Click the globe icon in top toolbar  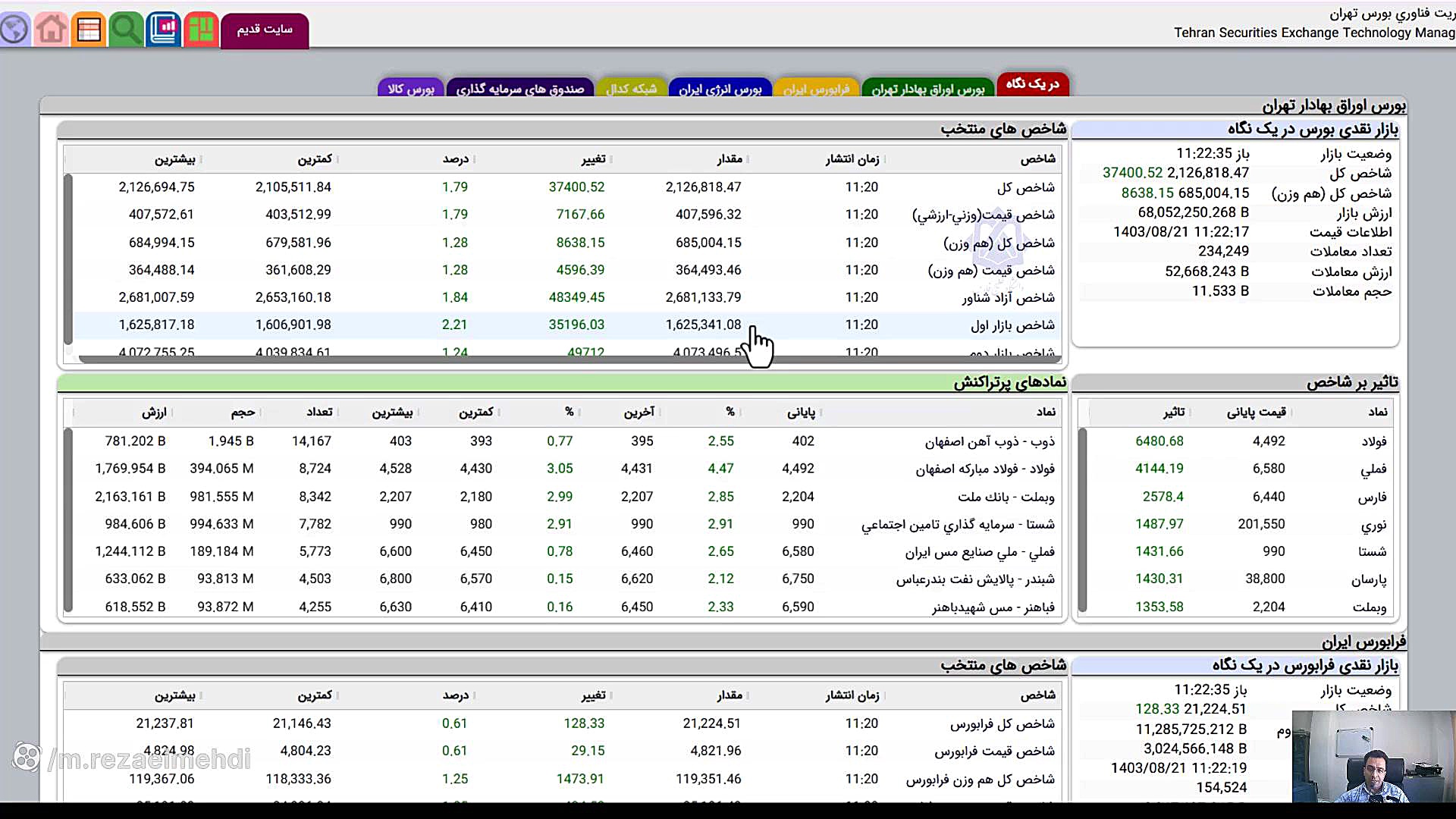point(14,30)
